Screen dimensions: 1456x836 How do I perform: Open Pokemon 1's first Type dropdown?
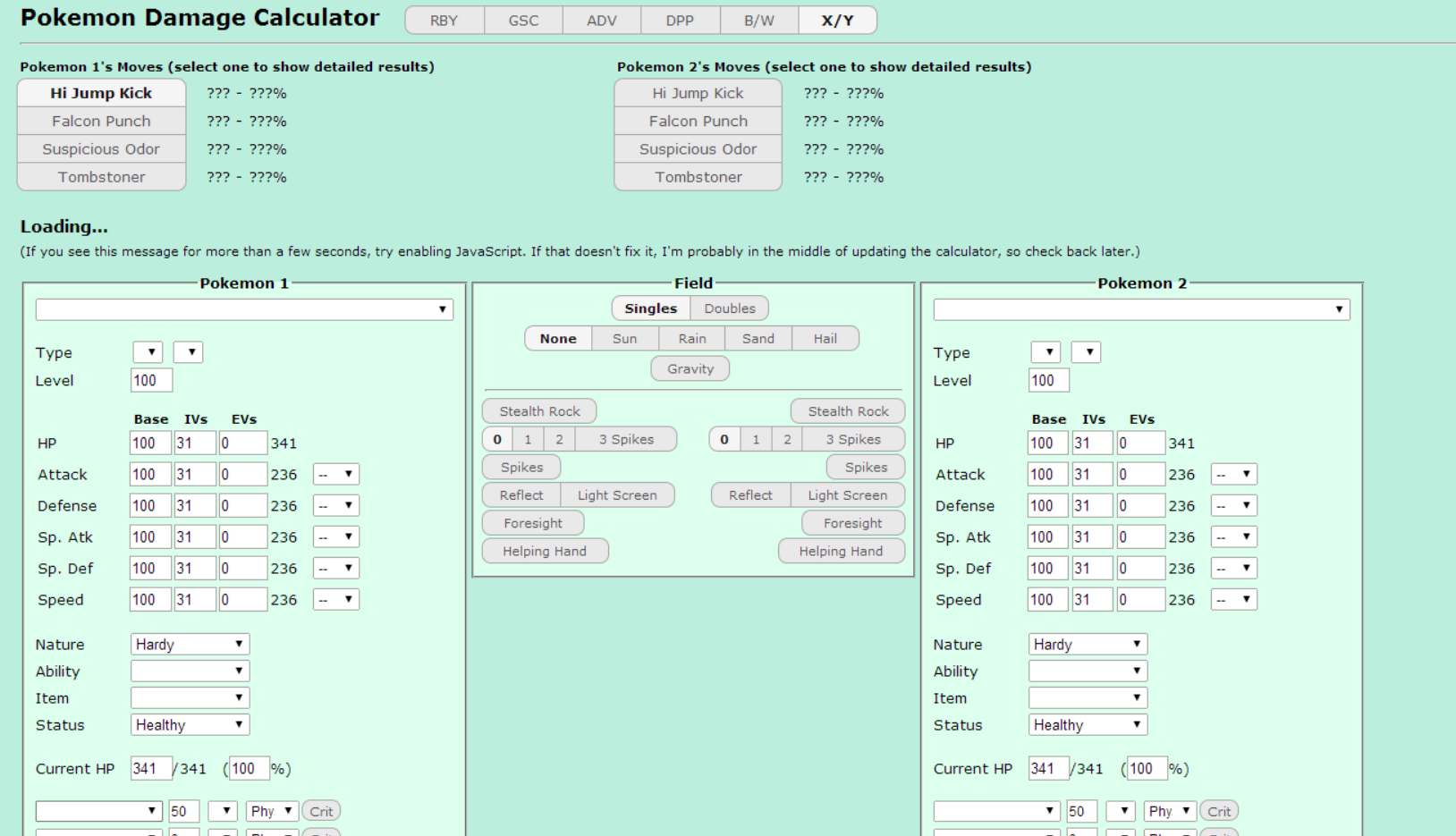coord(148,352)
